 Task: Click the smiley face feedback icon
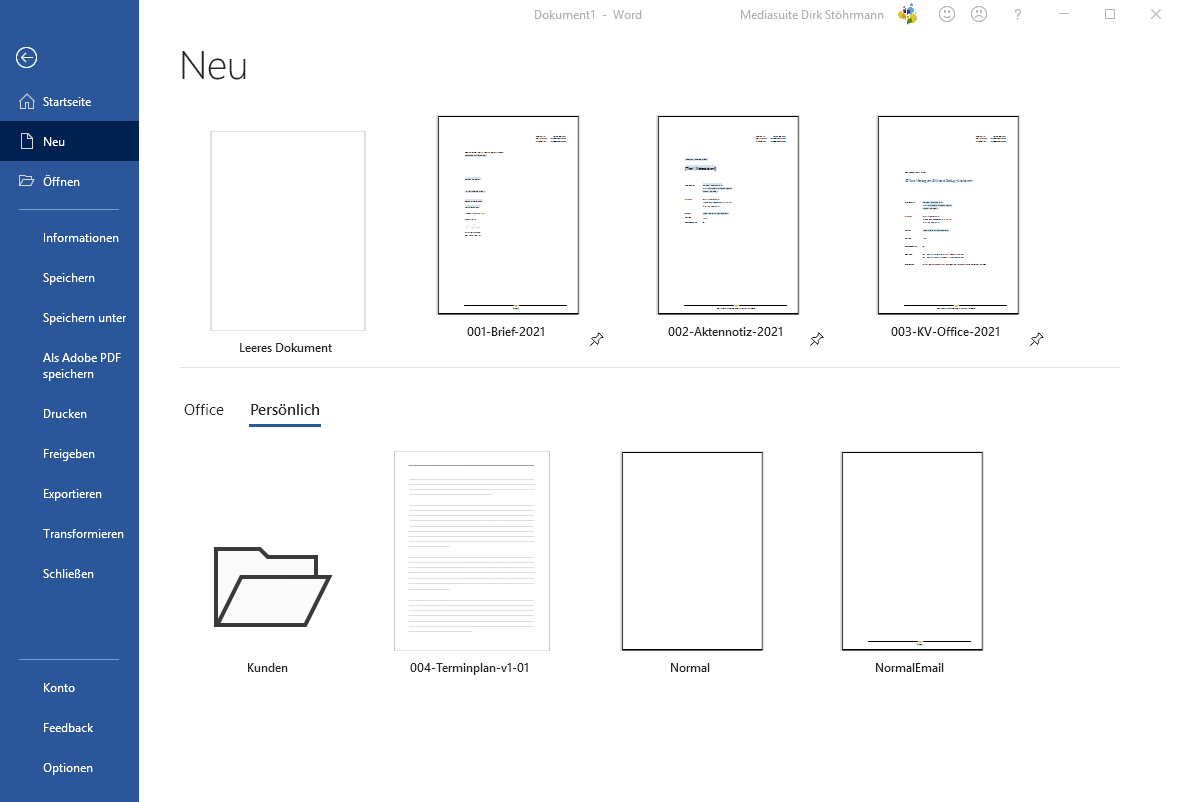point(946,14)
